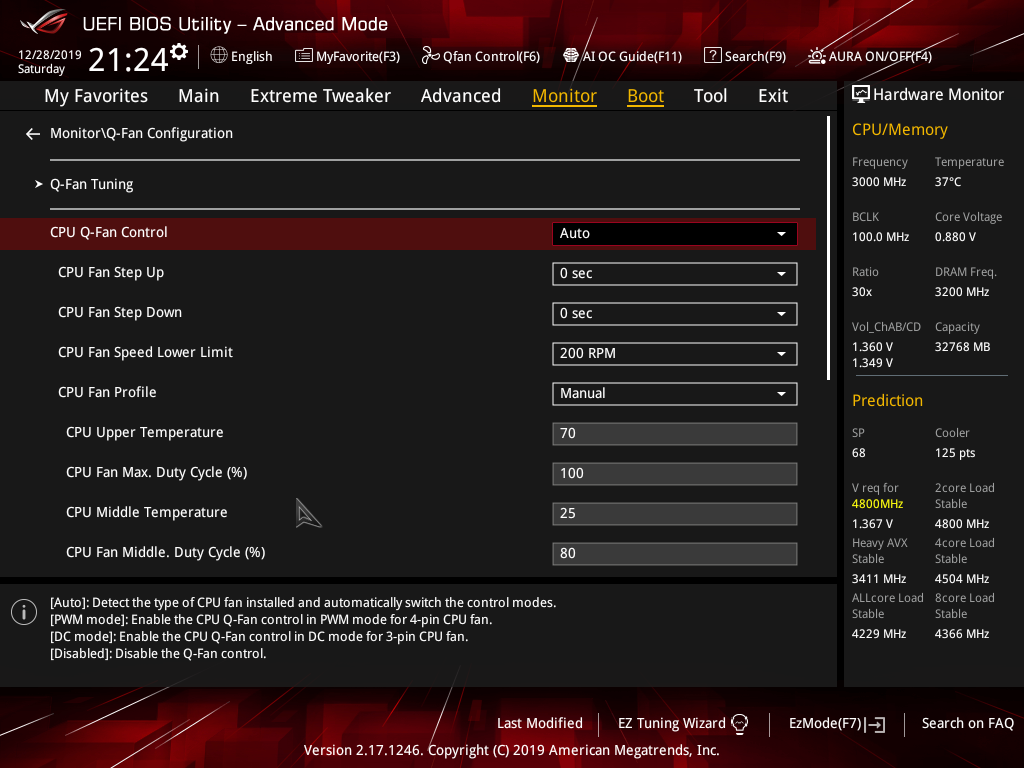Viewport: 1024px width, 768px height.
Task: Open the CPU Q-Fan Control dropdown
Action: [x=674, y=234]
